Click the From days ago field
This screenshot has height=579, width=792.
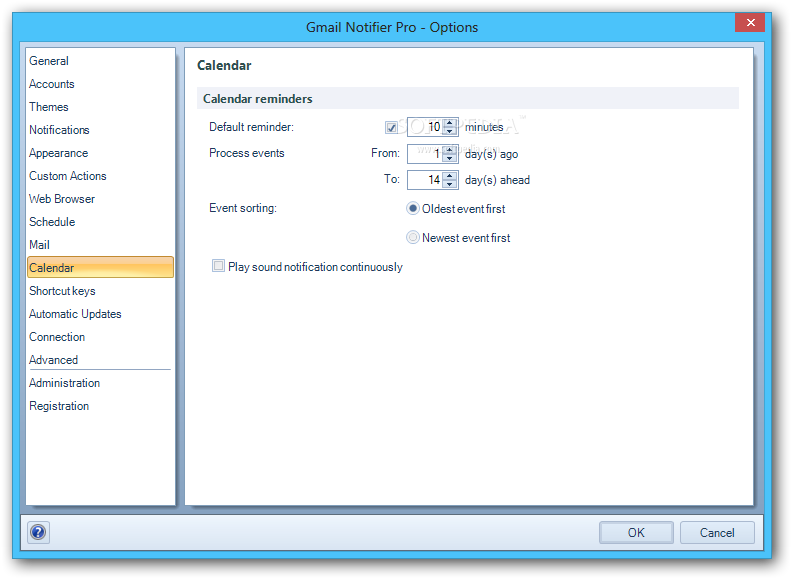coord(425,154)
